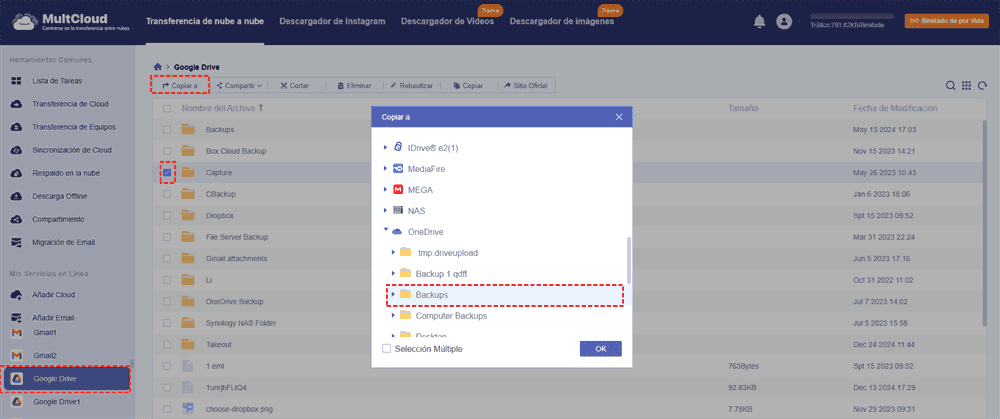
Task: Expand the Computer Backups folder
Action: pyautogui.click(x=393, y=316)
